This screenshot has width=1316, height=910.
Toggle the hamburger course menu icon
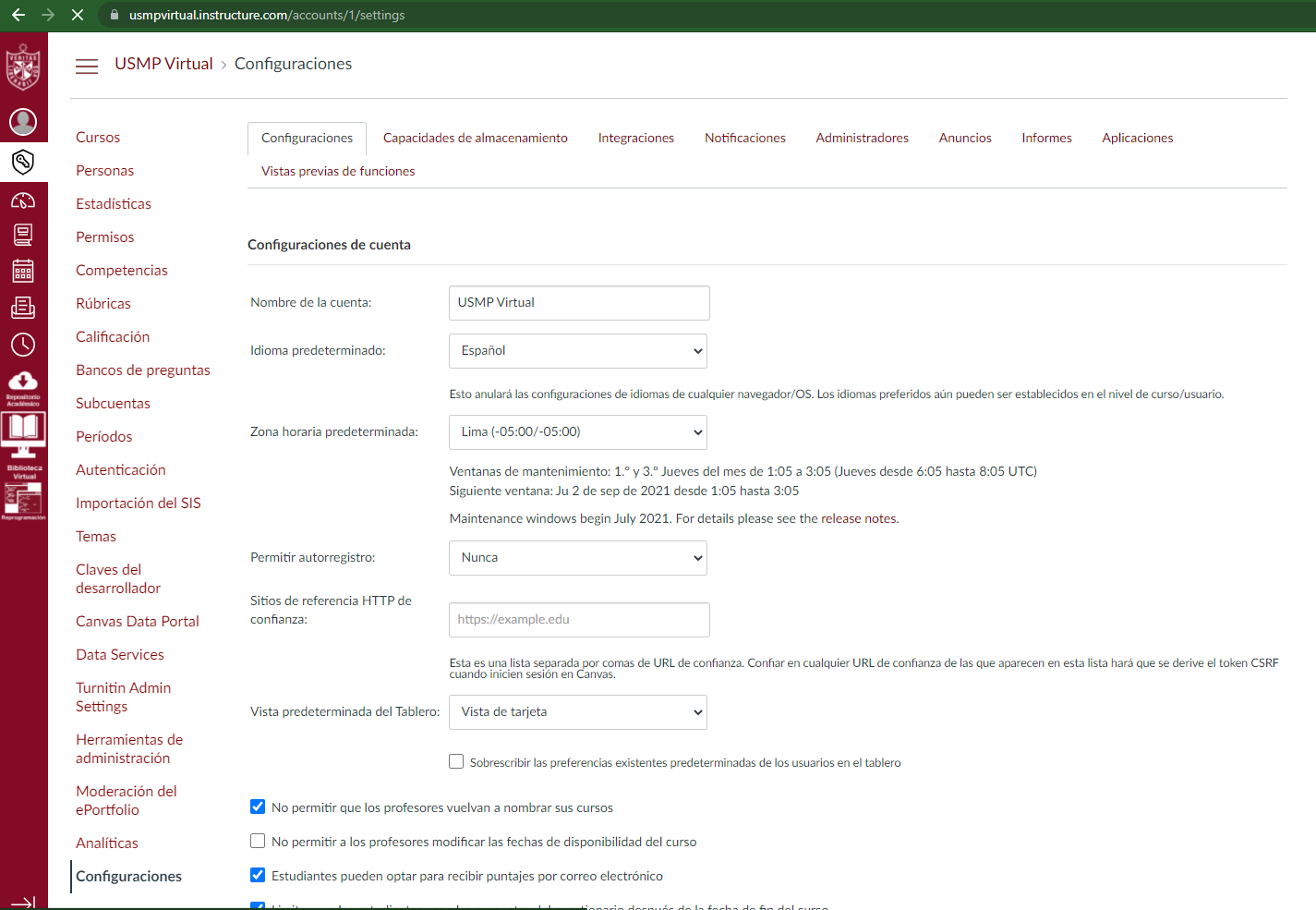click(87, 66)
